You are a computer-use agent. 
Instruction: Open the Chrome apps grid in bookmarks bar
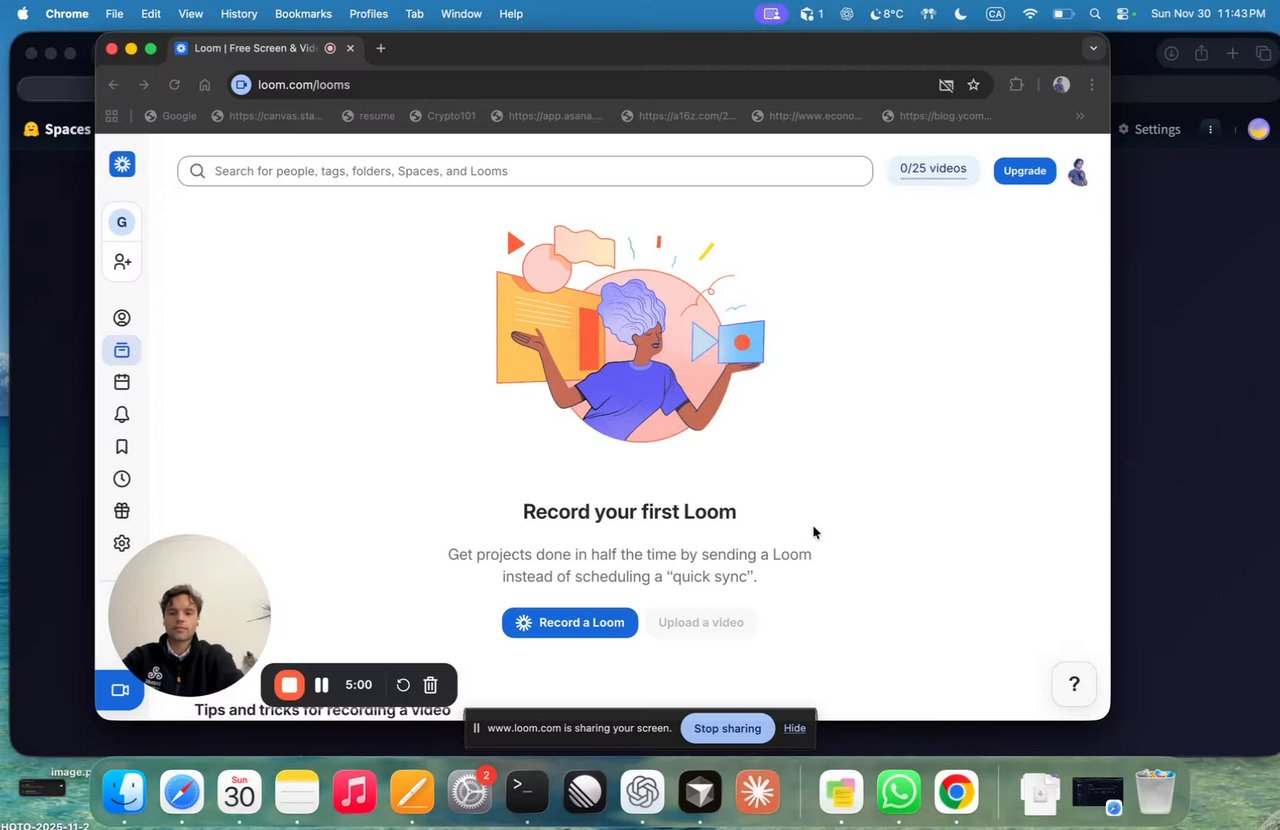[112, 116]
